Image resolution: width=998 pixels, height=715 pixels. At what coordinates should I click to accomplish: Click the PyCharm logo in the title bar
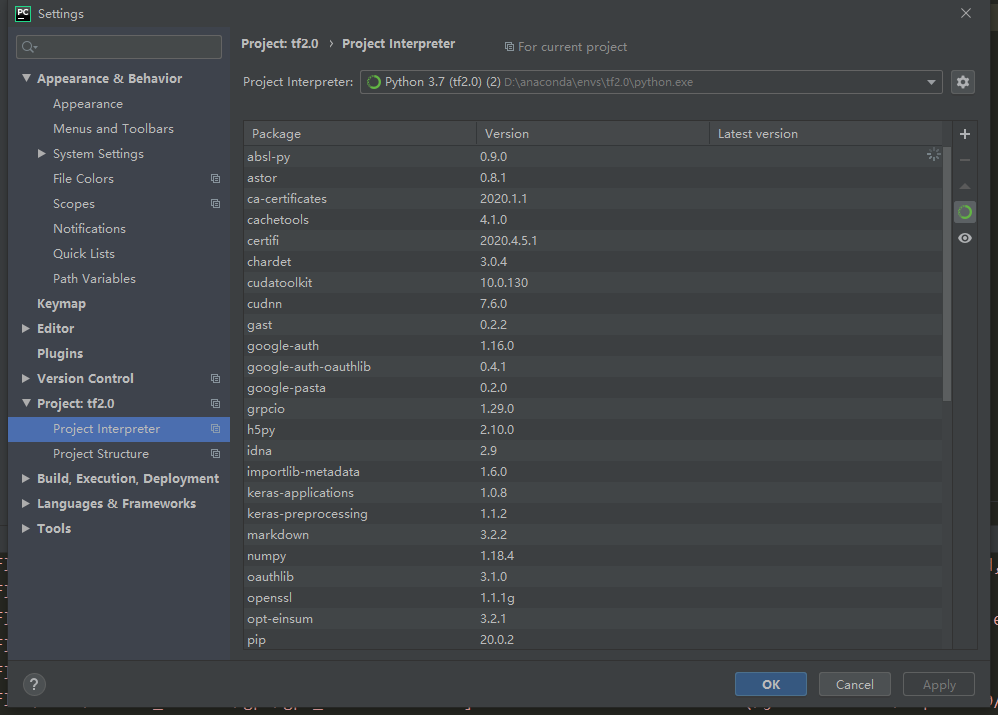pos(23,13)
